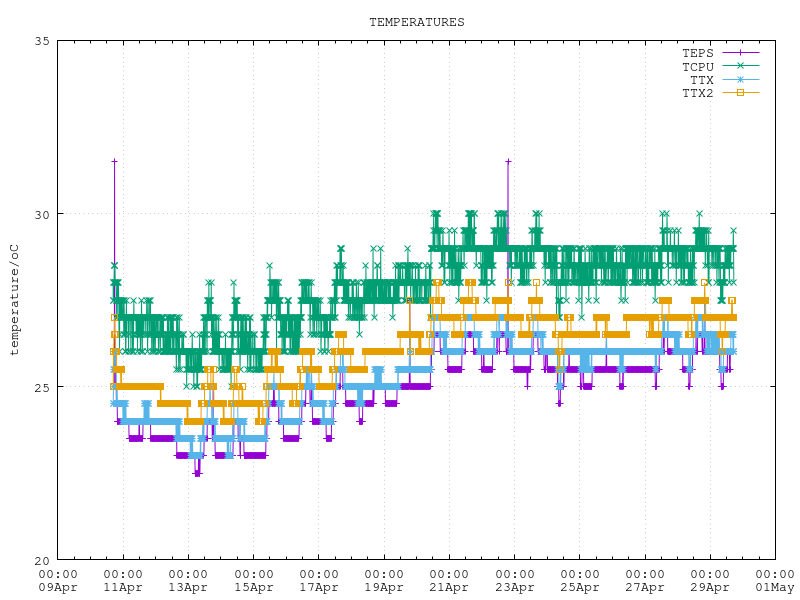Click the 01May x-axis date label
The image size is (800, 600).
[x=774, y=588]
